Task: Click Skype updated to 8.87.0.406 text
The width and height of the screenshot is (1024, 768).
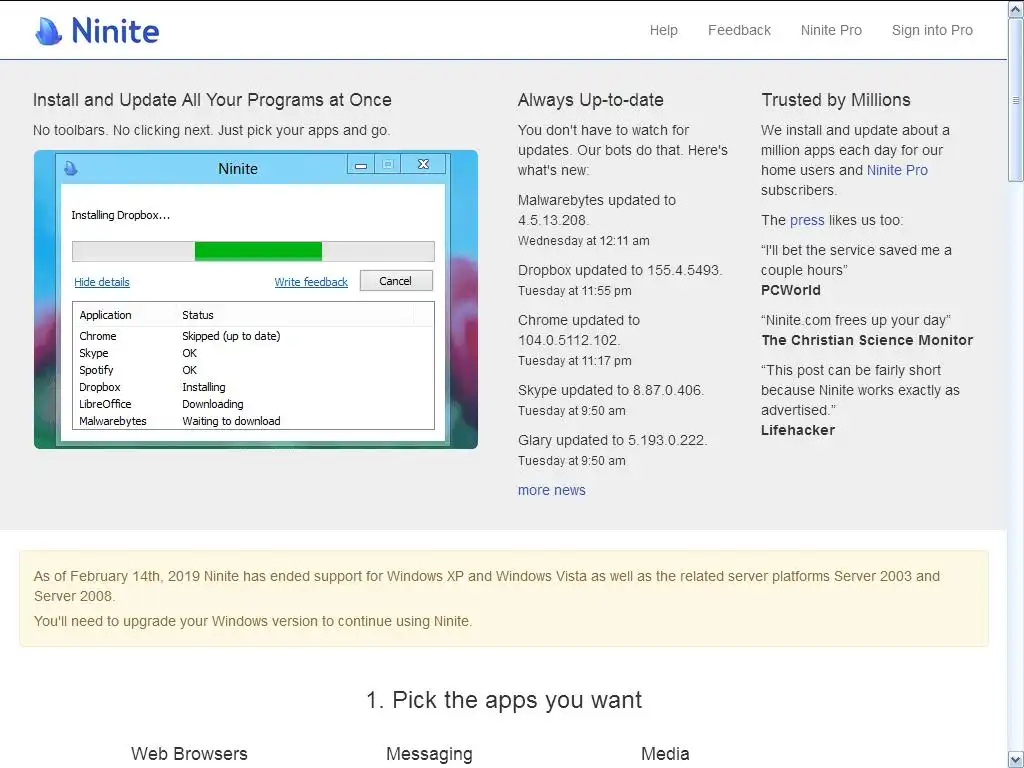Action: point(611,390)
